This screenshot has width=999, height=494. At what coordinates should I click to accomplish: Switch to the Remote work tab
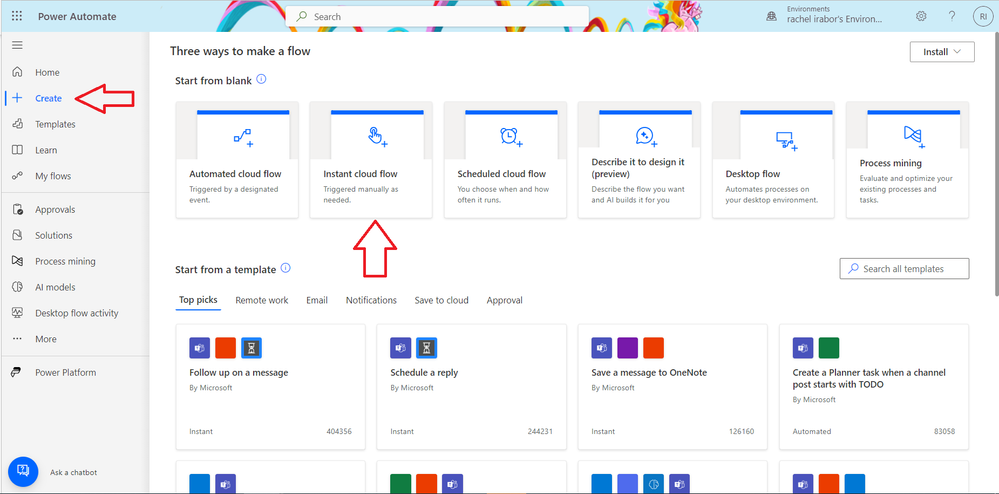point(262,300)
